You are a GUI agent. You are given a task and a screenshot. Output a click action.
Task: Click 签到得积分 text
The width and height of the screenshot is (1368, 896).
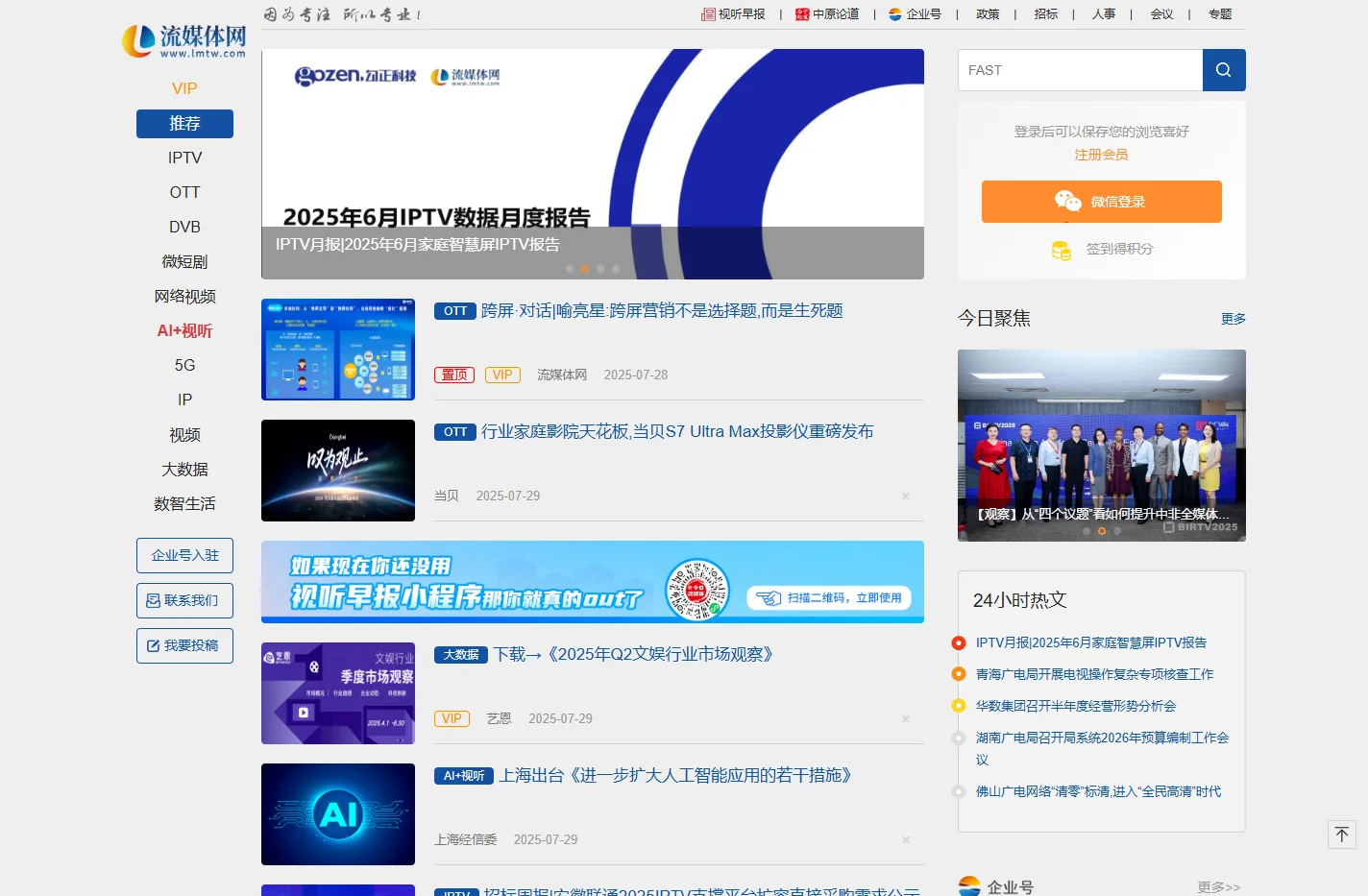pyautogui.click(x=1119, y=249)
